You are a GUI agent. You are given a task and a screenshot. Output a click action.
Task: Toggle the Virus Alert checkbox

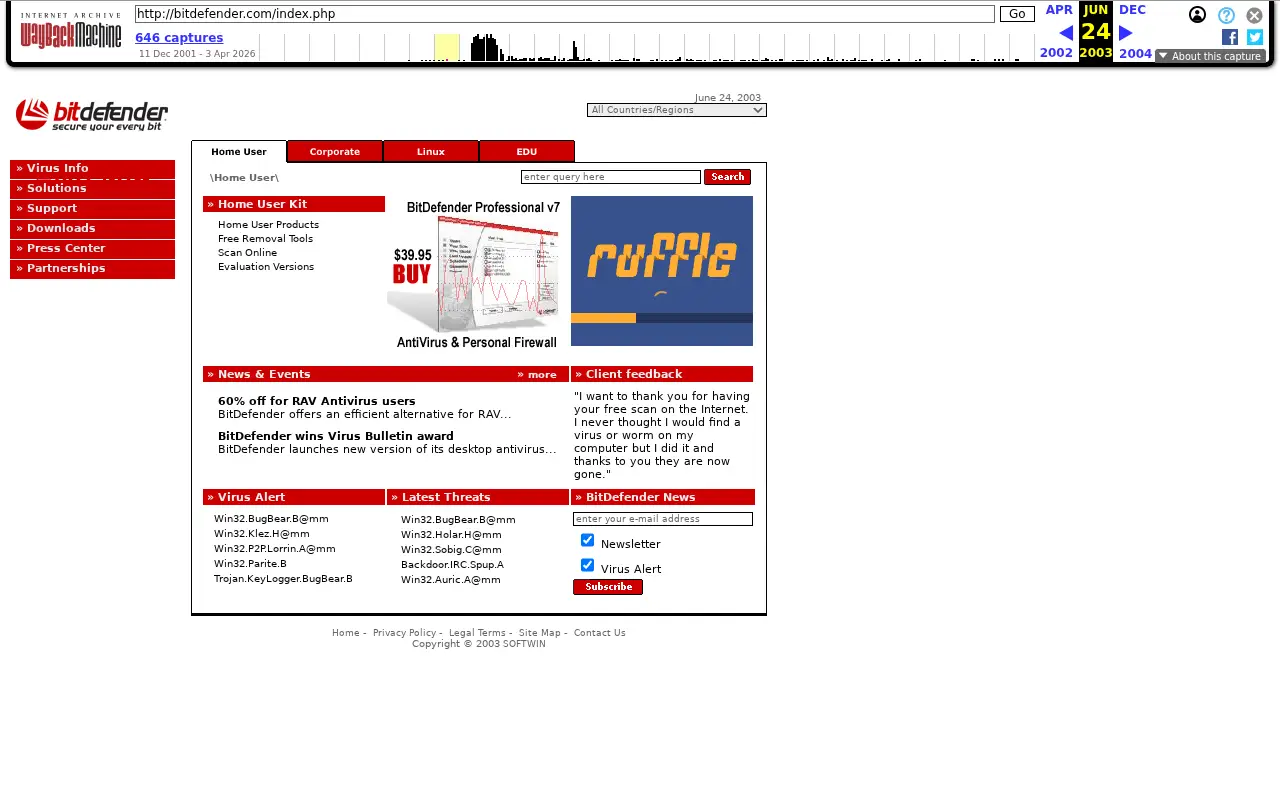click(587, 565)
